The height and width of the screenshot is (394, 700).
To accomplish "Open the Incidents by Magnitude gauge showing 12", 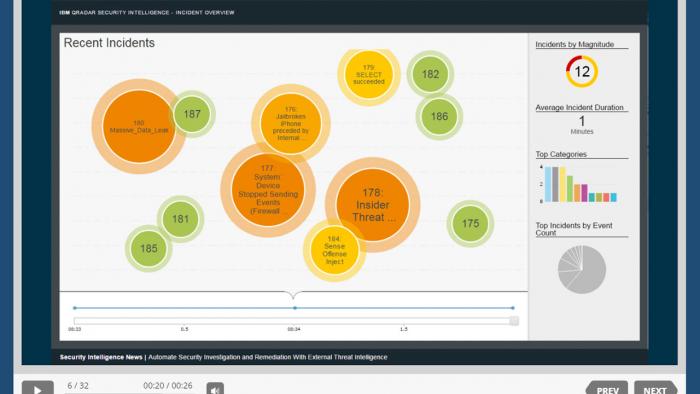I will click(x=582, y=71).
